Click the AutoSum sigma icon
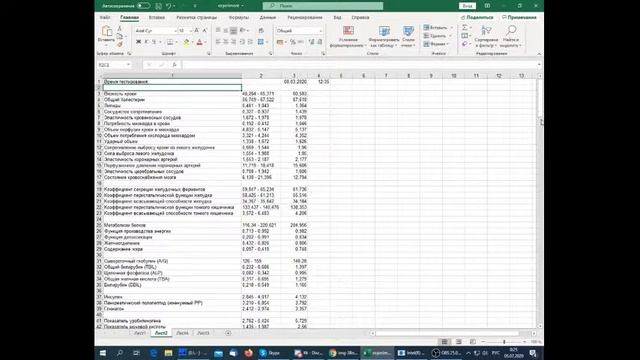640x360 pixels. [x=465, y=28]
